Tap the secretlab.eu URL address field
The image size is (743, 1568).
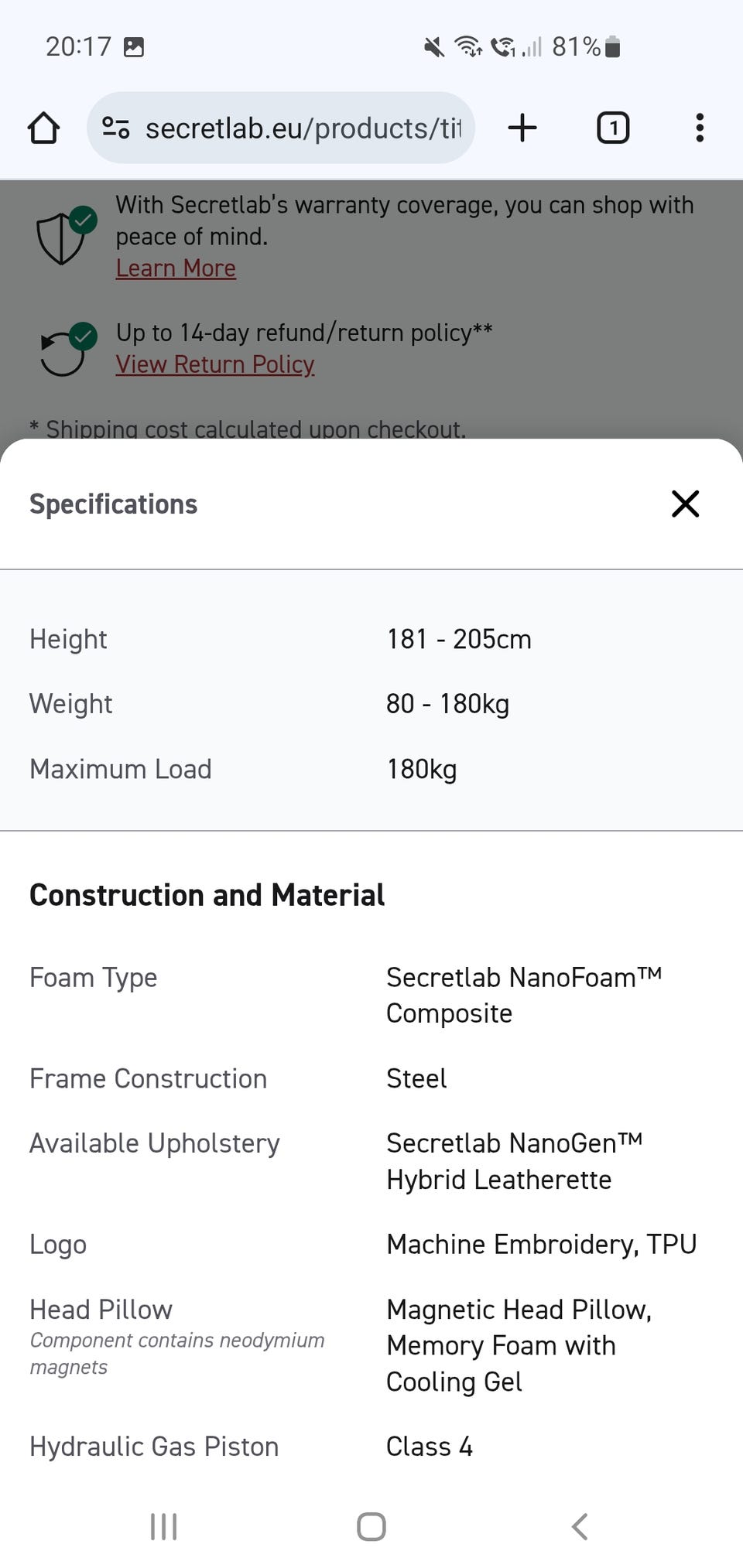point(302,128)
